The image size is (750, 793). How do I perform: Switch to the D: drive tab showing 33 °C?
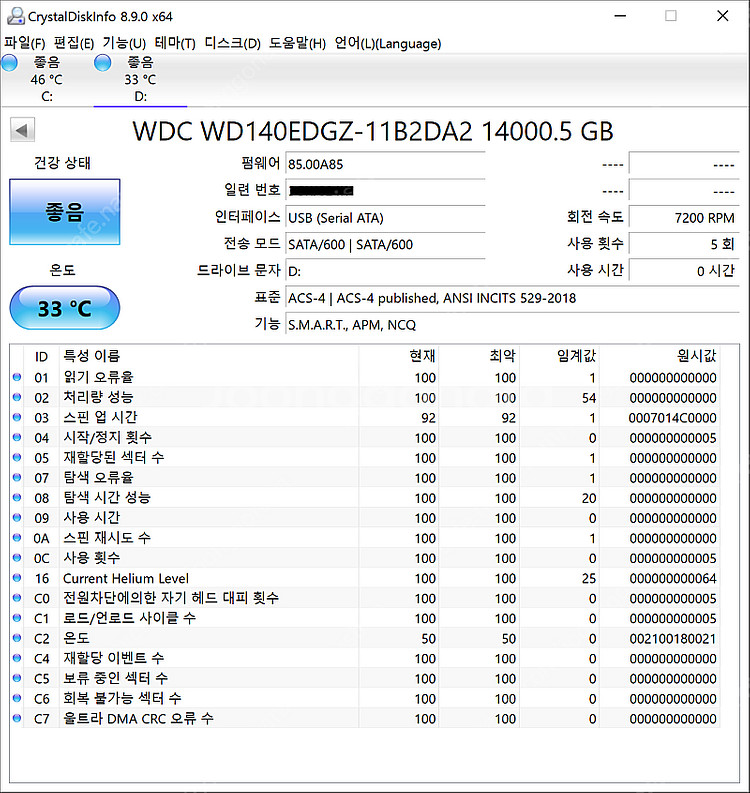[140, 79]
